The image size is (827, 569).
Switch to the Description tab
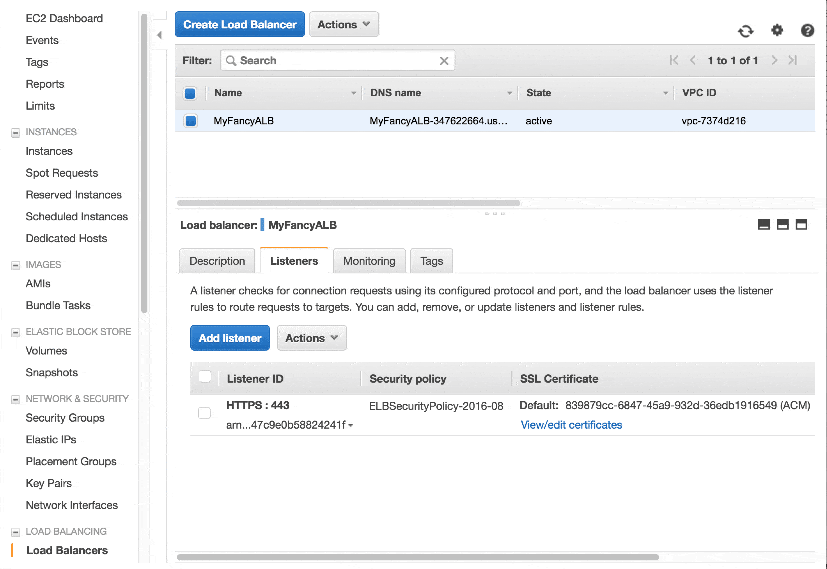[x=217, y=261]
